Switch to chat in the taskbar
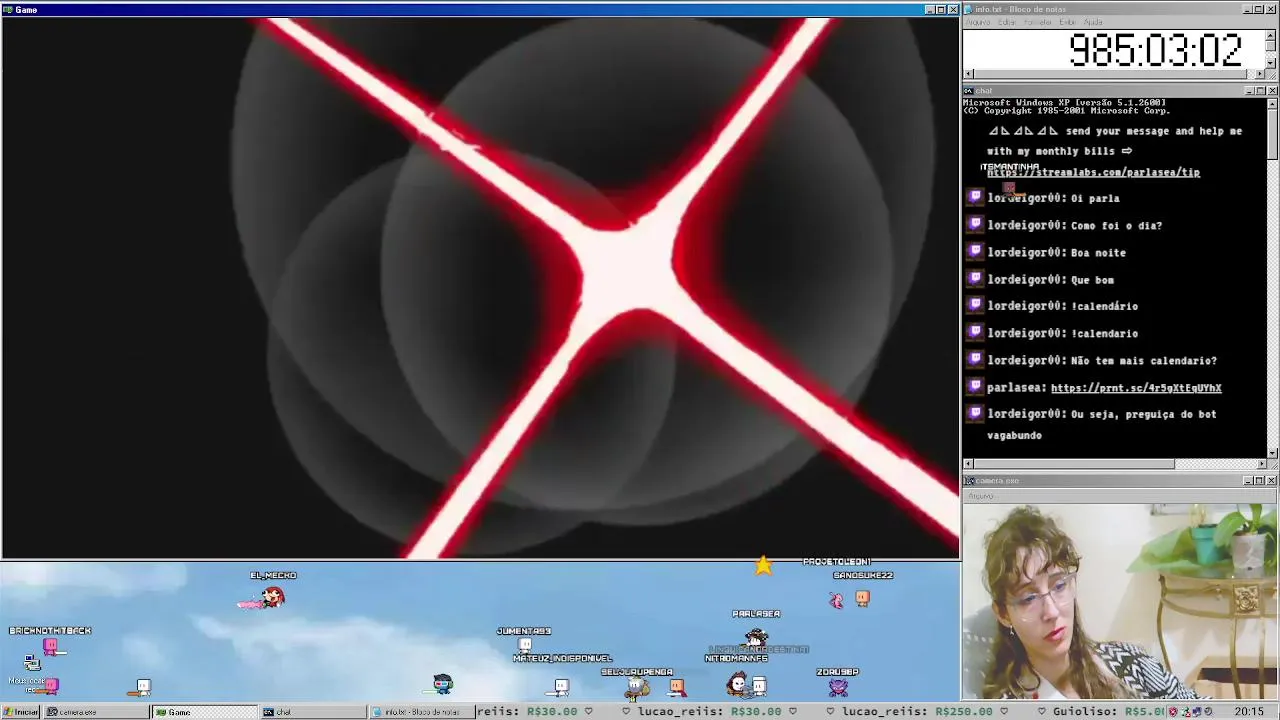This screenshot has height=720, width=1280. pyautogui.click(x=313, y=712)
